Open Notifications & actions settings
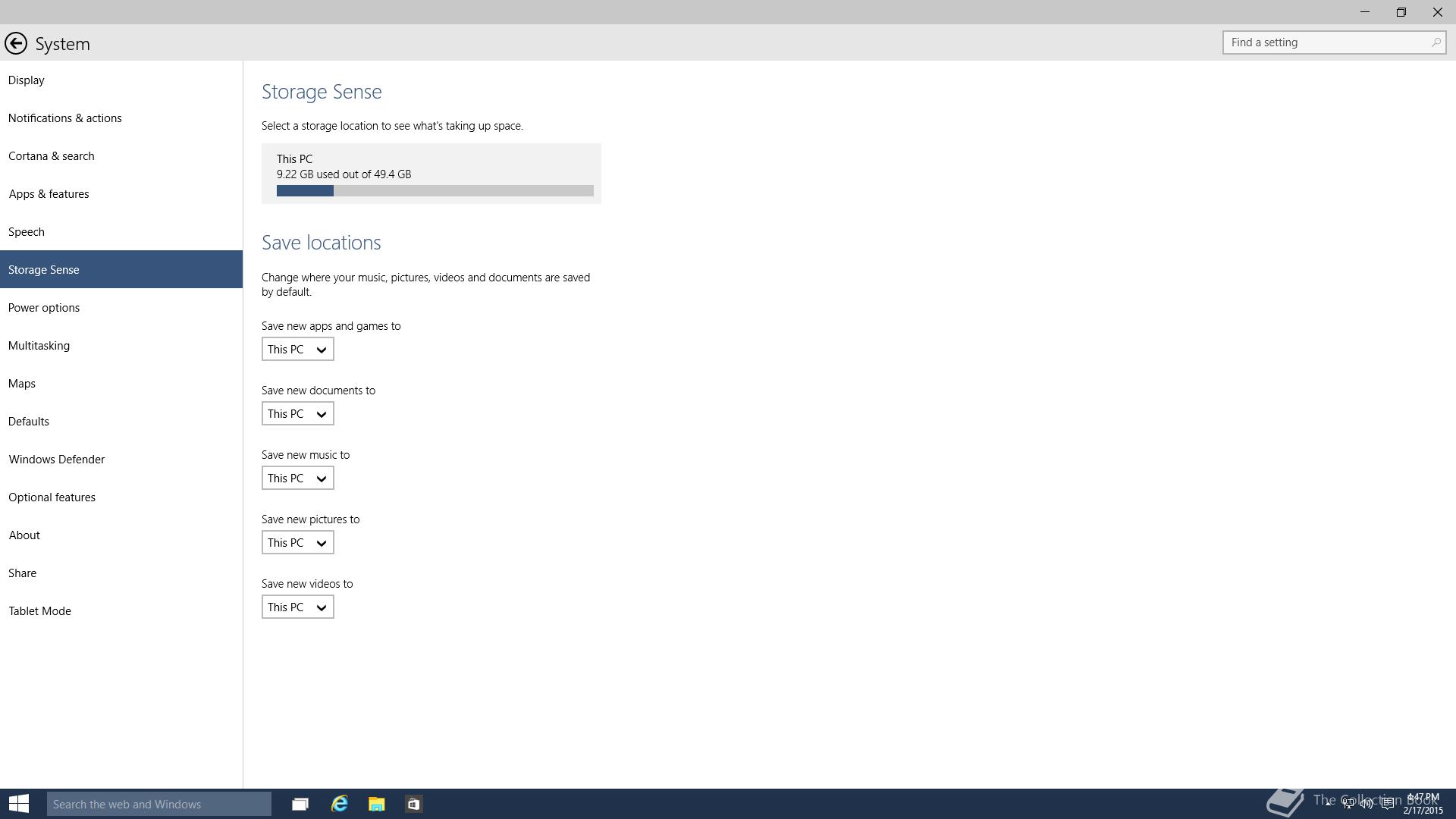The width and height of the screenshot is (1456, 819). click(x=121, y=118)
